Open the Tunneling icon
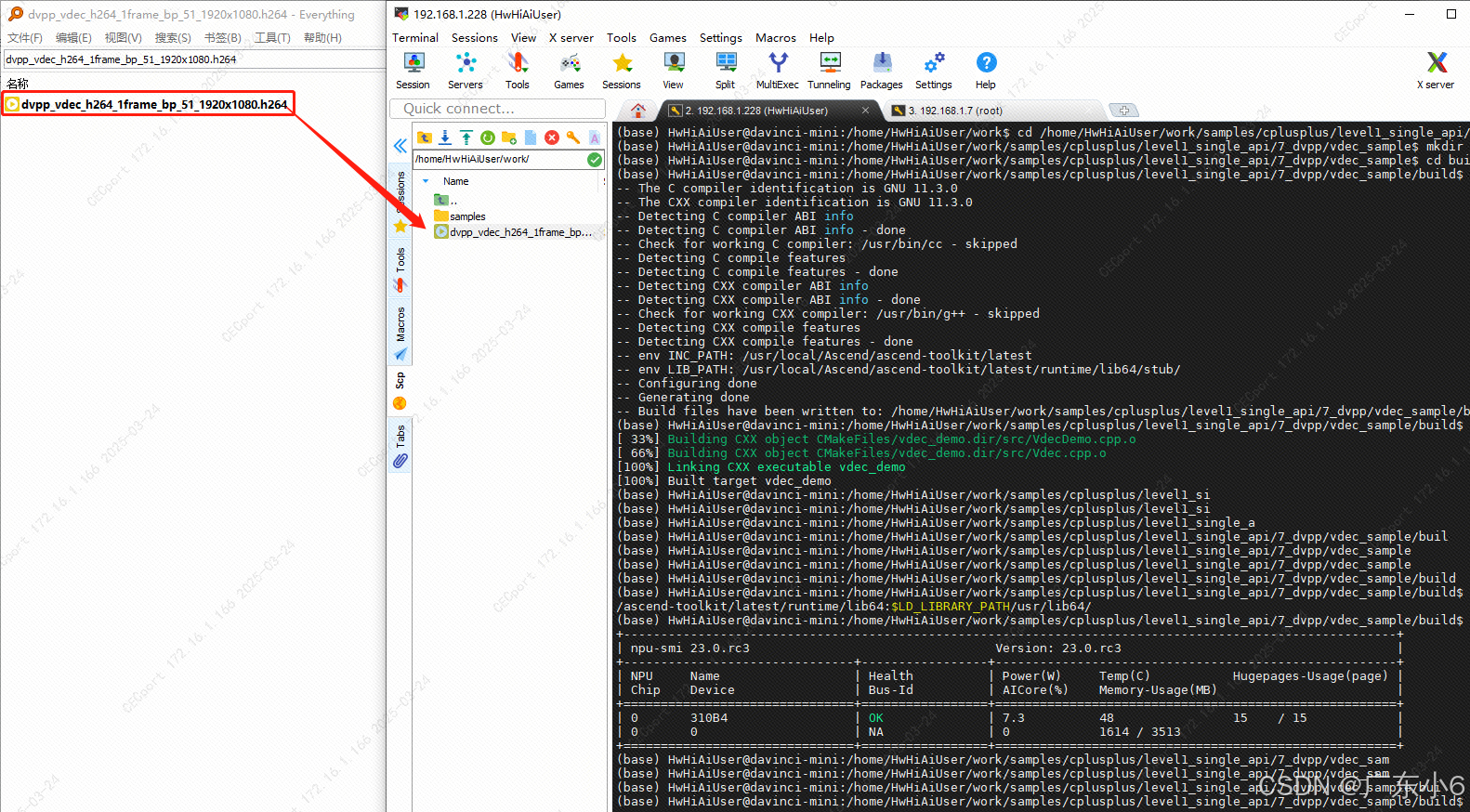This screenshot has width=1470, height=812. pyautogui.click(x=830, y=71)
